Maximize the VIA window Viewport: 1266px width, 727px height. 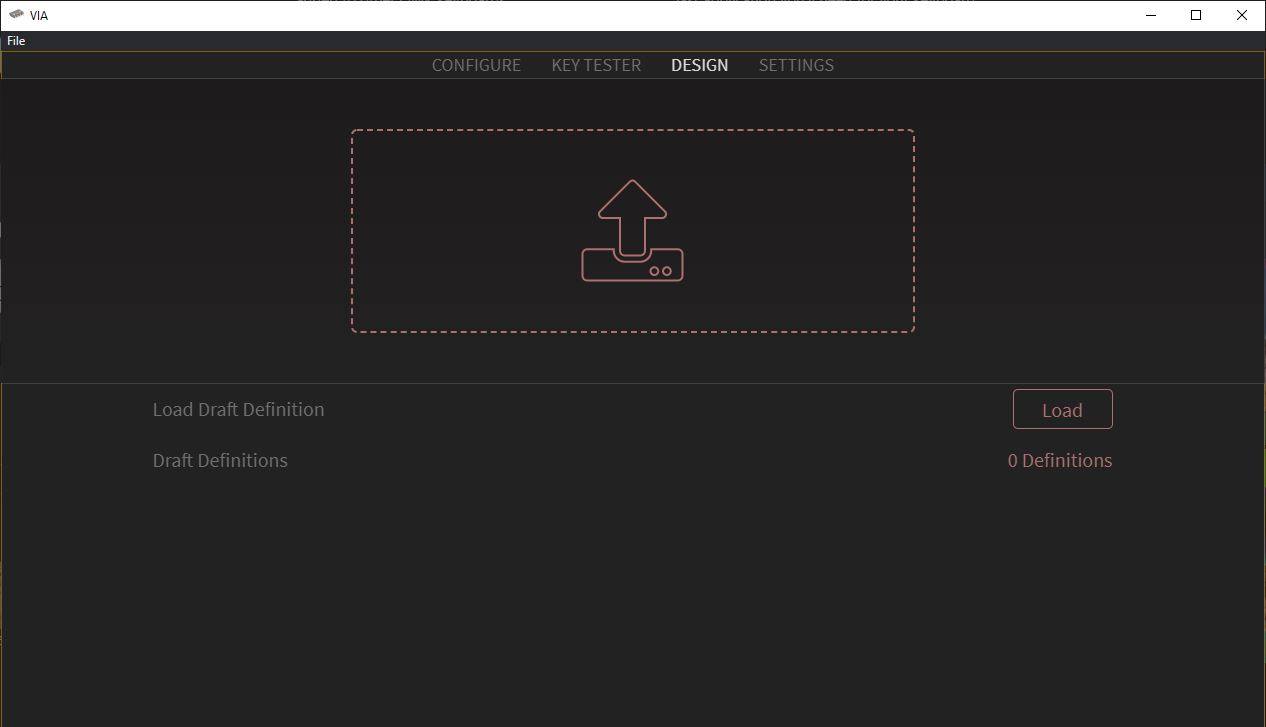pyautogui.click(x=1196, y=15)
